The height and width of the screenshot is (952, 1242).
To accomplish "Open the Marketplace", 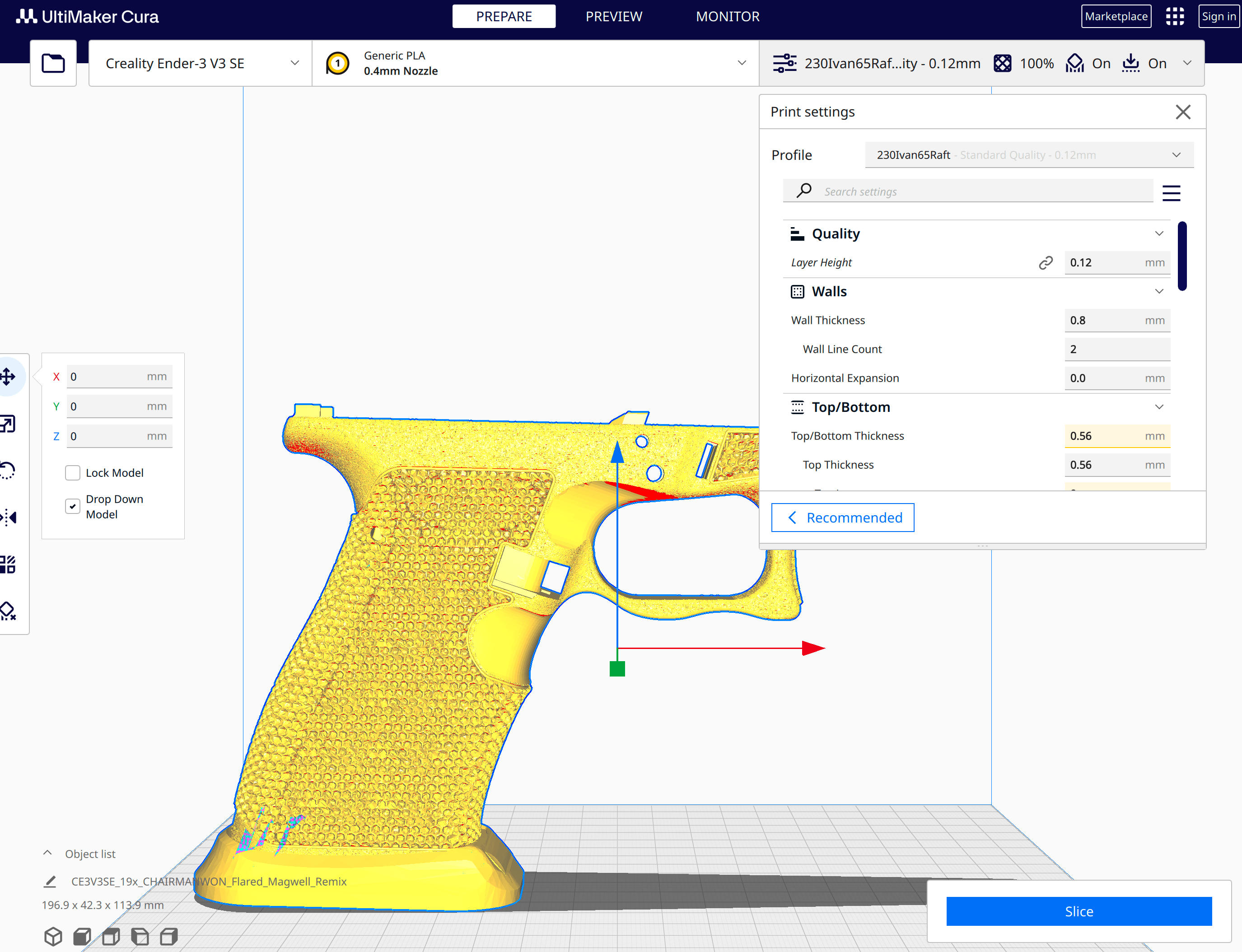I will pos(1116,16).
